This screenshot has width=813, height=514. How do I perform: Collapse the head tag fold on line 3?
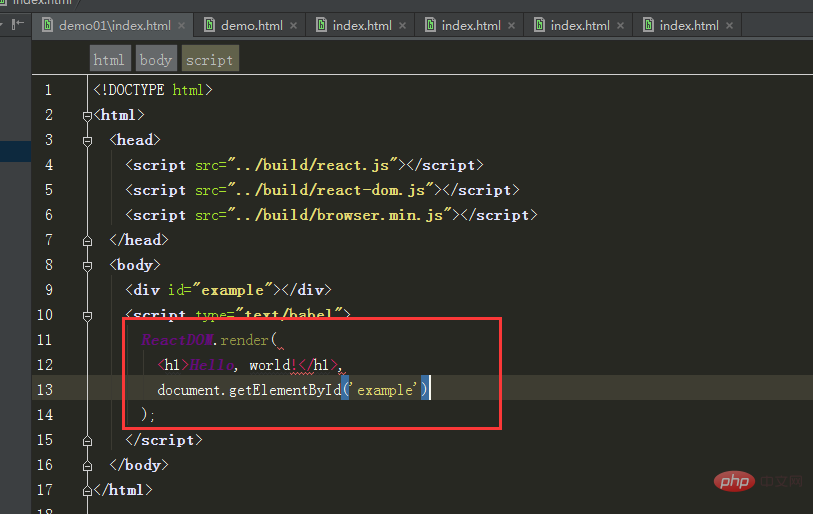pos(87,141)
